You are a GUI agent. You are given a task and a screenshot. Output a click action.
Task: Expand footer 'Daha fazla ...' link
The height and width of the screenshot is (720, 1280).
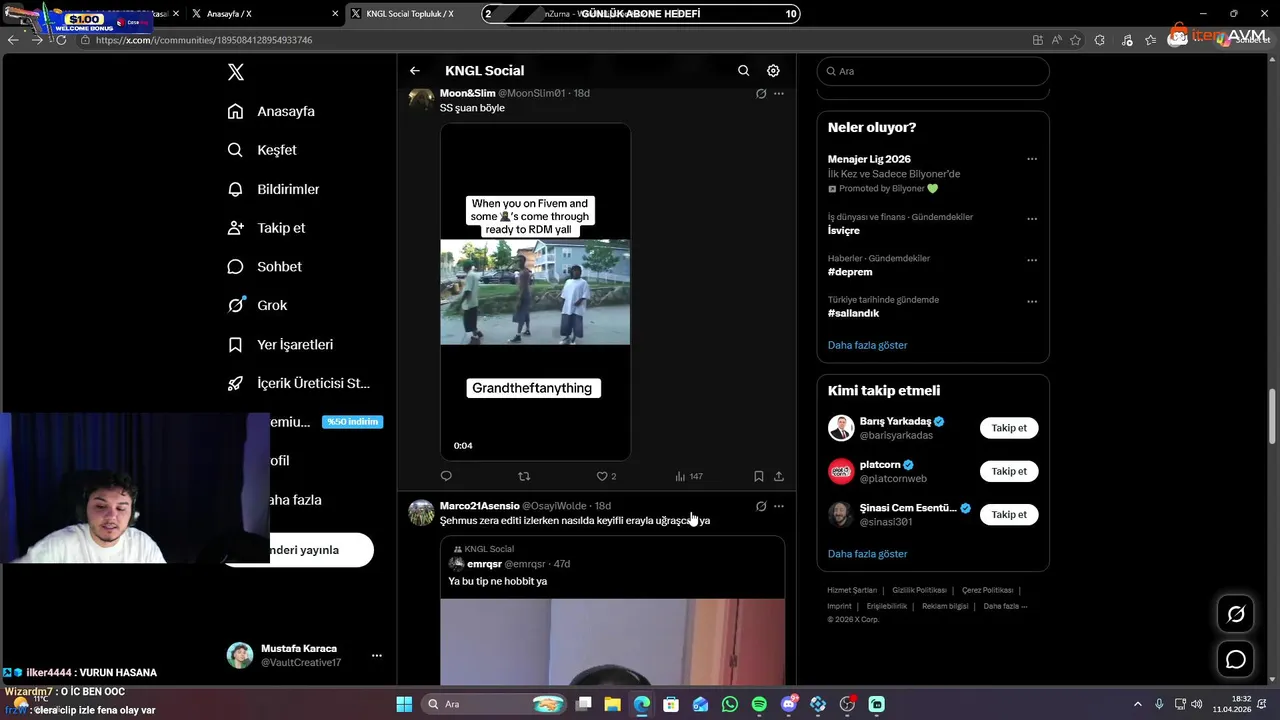[1005, 606]
